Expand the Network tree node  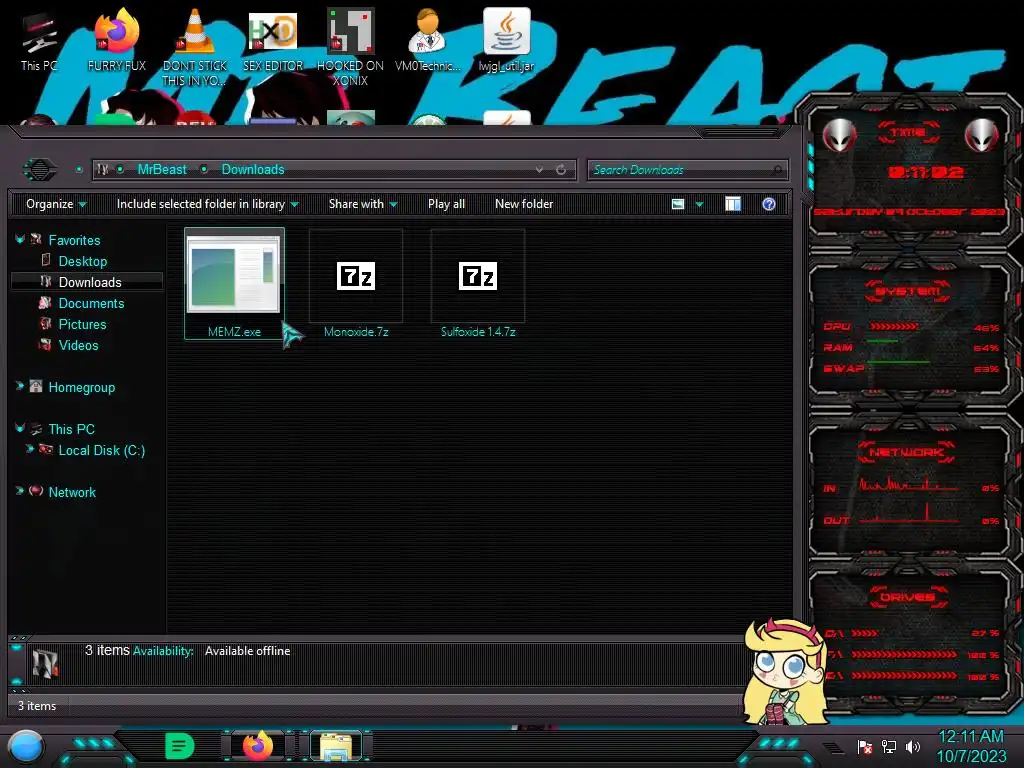[20, 491]
